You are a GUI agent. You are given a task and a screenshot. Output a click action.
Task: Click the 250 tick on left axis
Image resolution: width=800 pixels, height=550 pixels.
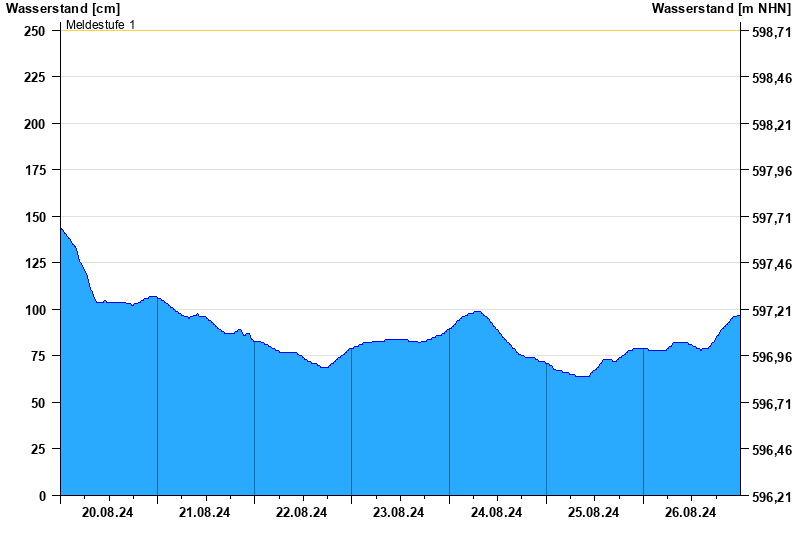pos(34,31)
